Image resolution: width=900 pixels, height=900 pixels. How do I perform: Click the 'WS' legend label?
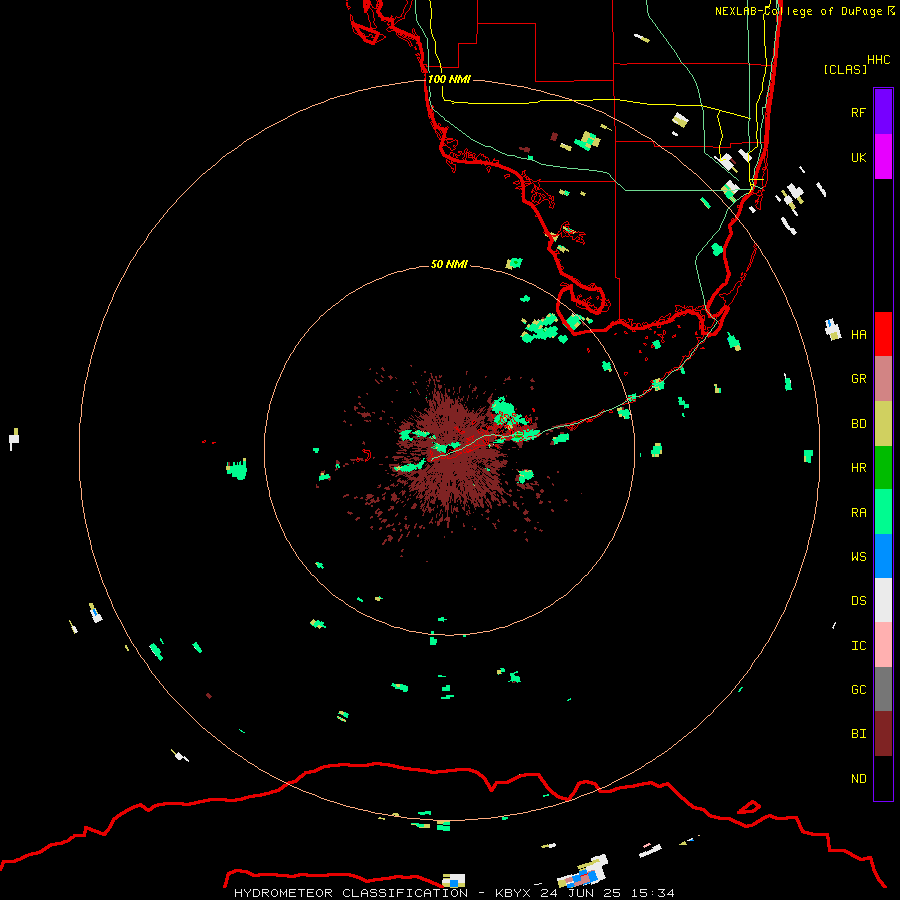point(858,557)
